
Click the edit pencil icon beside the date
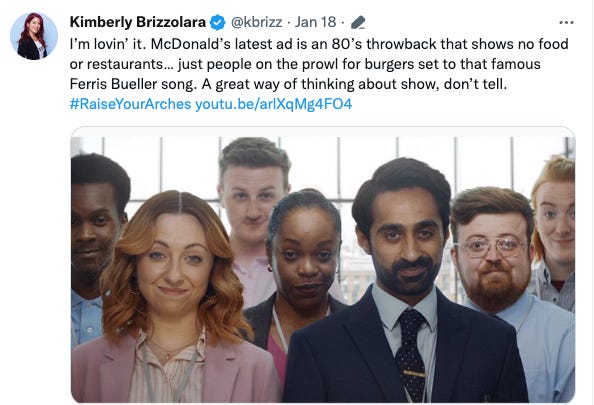pyautogui.click(x=358, y=22)
